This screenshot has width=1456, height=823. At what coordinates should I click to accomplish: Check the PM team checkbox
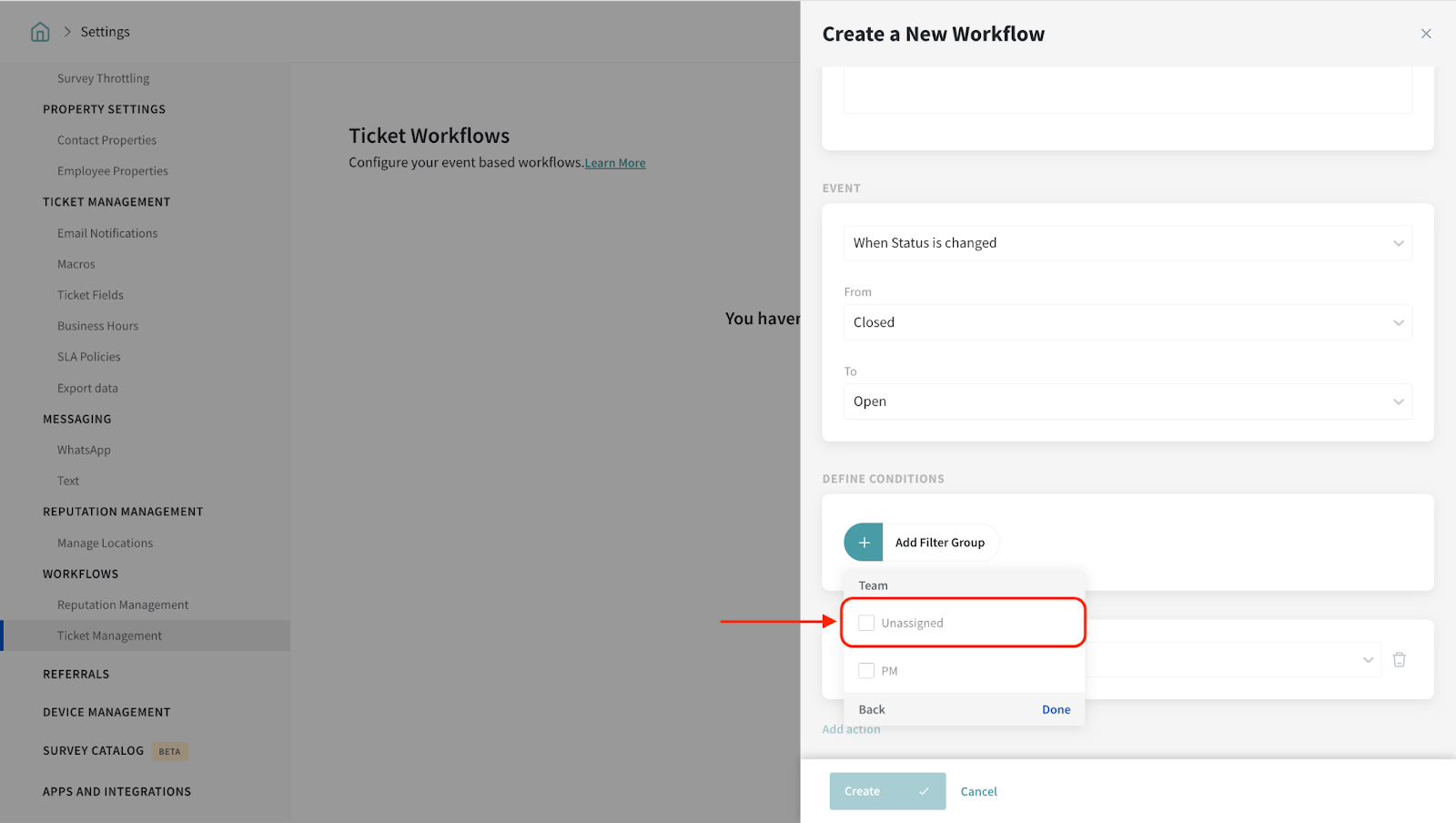[866, 671]
